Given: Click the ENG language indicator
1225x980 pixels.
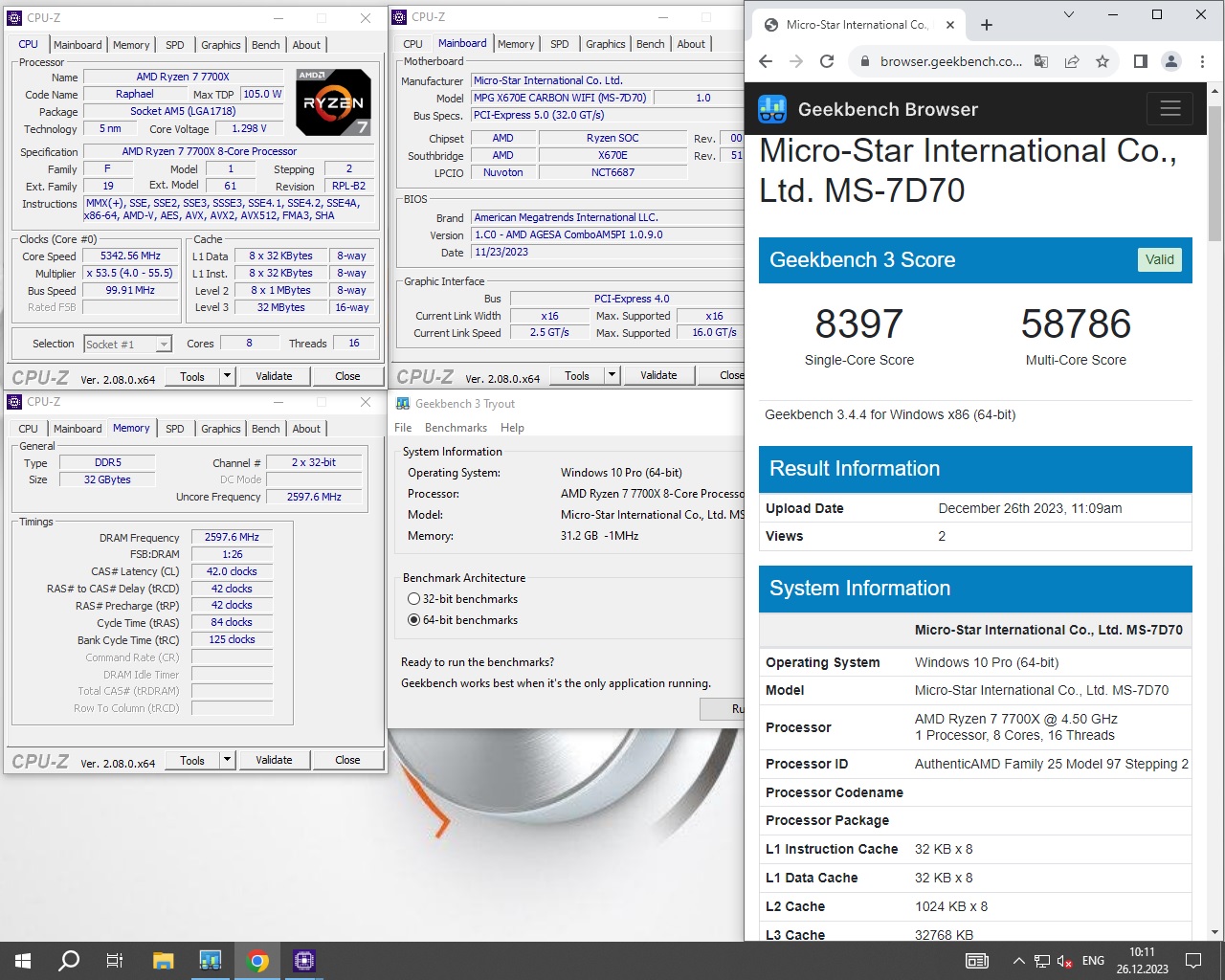Looking at the screenshot, I should [x=1093, y=961].
